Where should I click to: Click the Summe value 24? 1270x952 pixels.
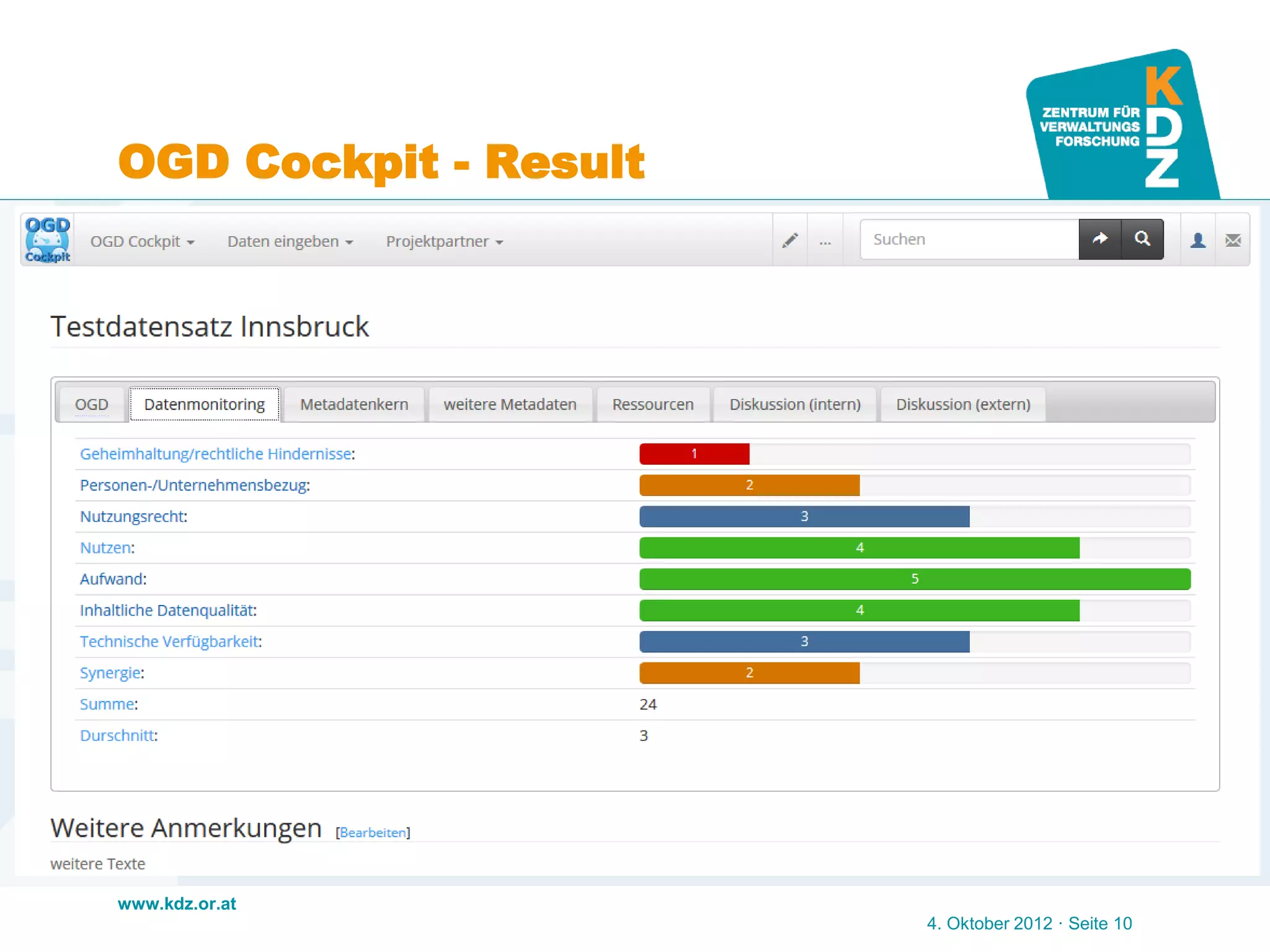pyautogui.click(x=648, y=704)
